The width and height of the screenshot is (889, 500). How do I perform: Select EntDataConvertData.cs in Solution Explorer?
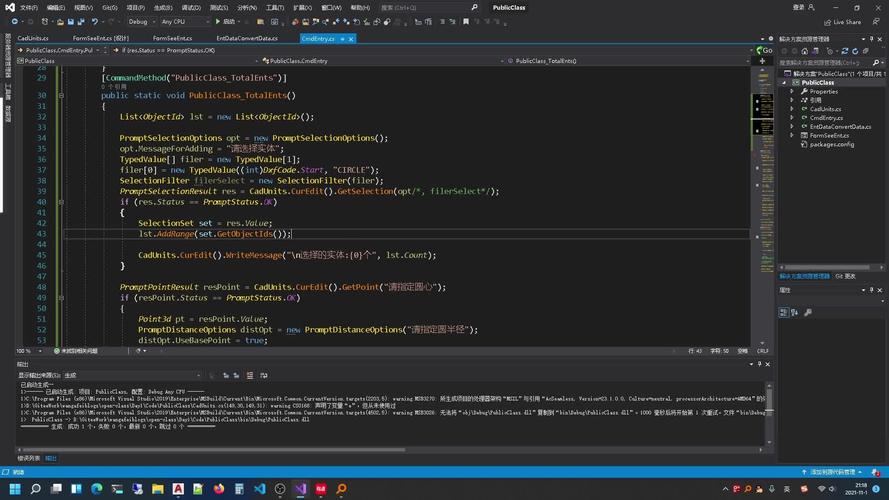pos(840,126)
